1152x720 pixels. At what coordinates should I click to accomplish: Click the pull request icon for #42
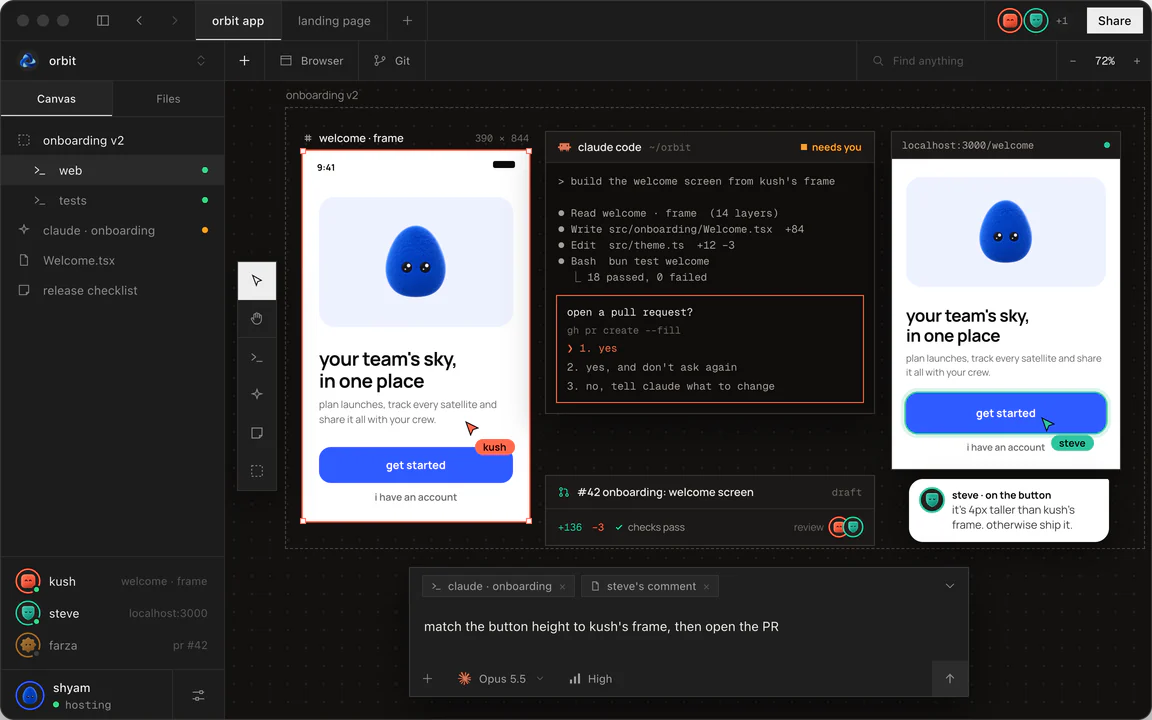[564, 492]
